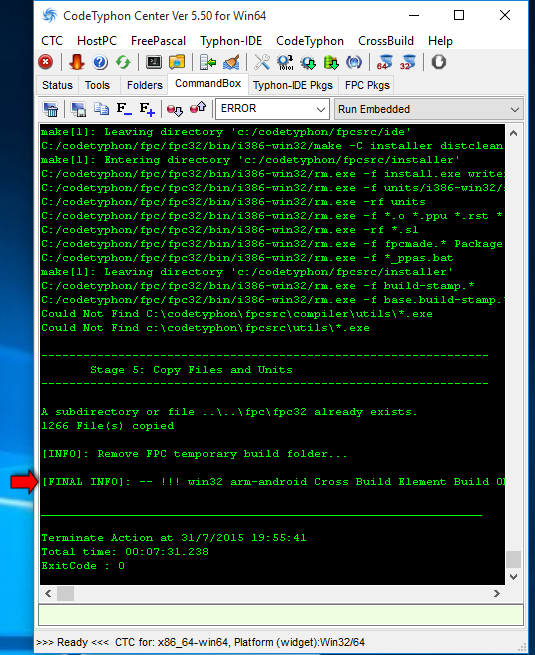Screen dimensions: 535x655
Task: Switch to the Folders tab
Action: pyautogui.click(x=145, y=85)
